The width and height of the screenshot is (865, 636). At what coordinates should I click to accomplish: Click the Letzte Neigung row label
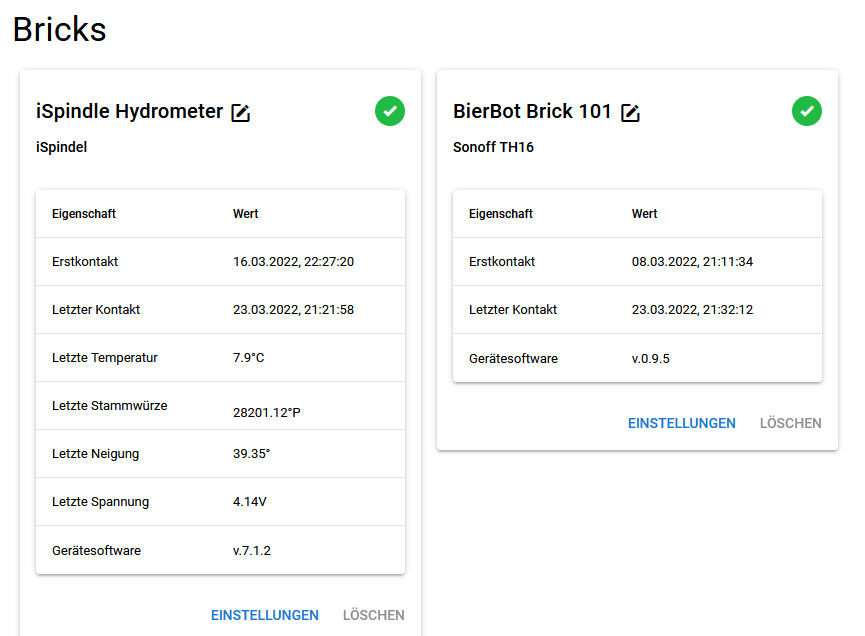[x=95, y=454]
